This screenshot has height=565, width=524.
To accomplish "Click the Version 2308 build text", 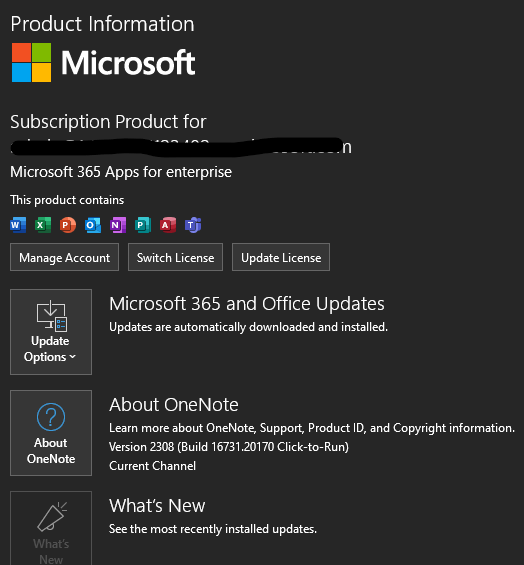I will (x=229, y=447).
